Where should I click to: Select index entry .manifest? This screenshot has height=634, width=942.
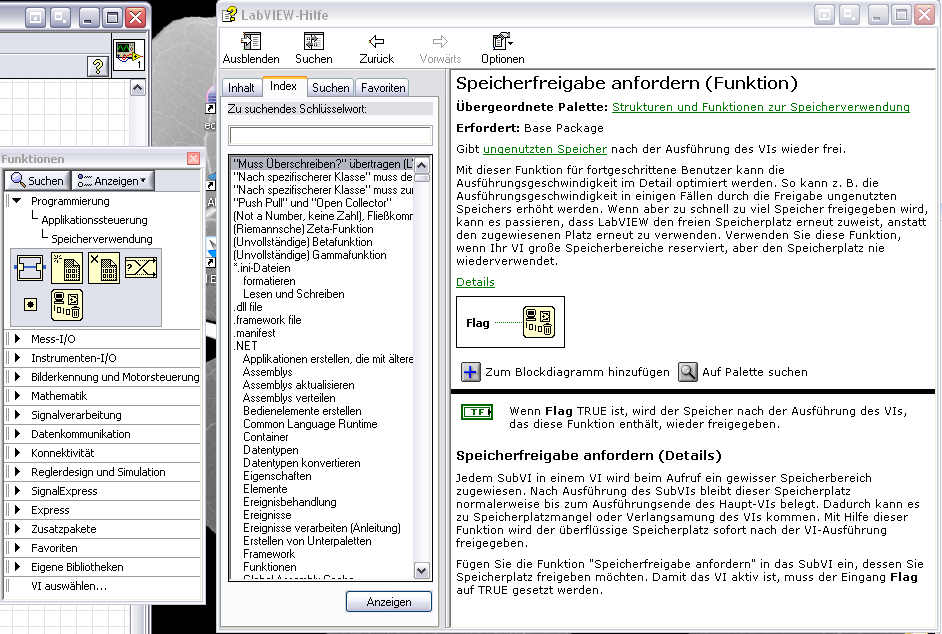pyautogui.click(x=255, y=334)
